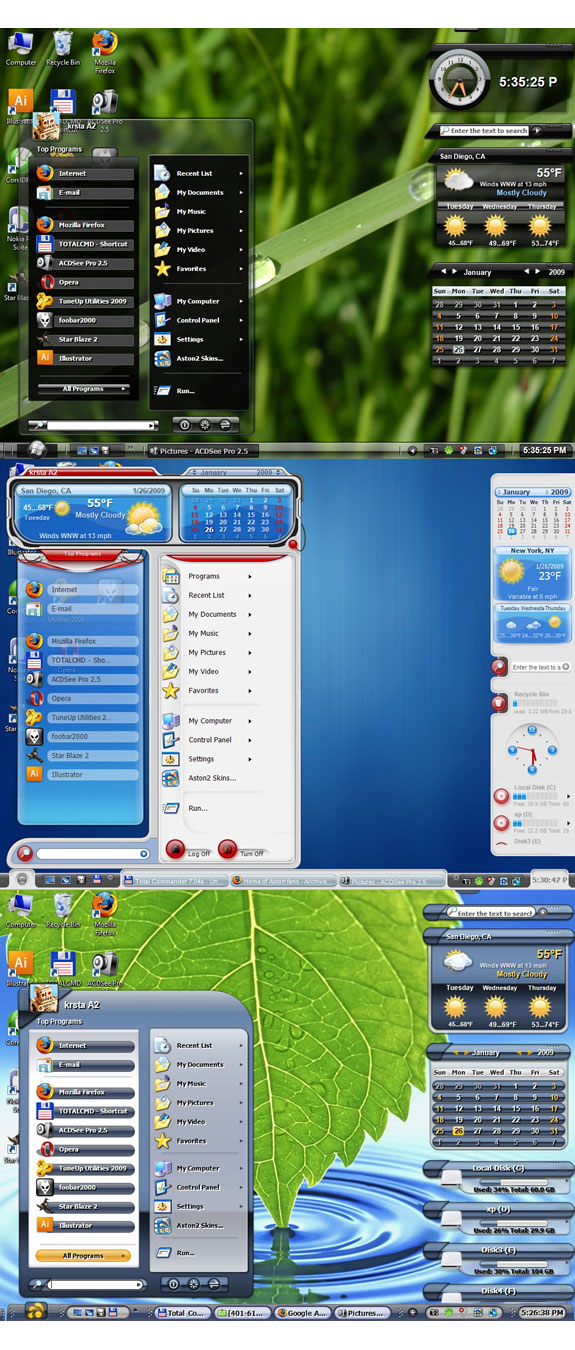
Task: Launch TuneUp Utilities 2009 in black start menu
Action: click(84, 301)
